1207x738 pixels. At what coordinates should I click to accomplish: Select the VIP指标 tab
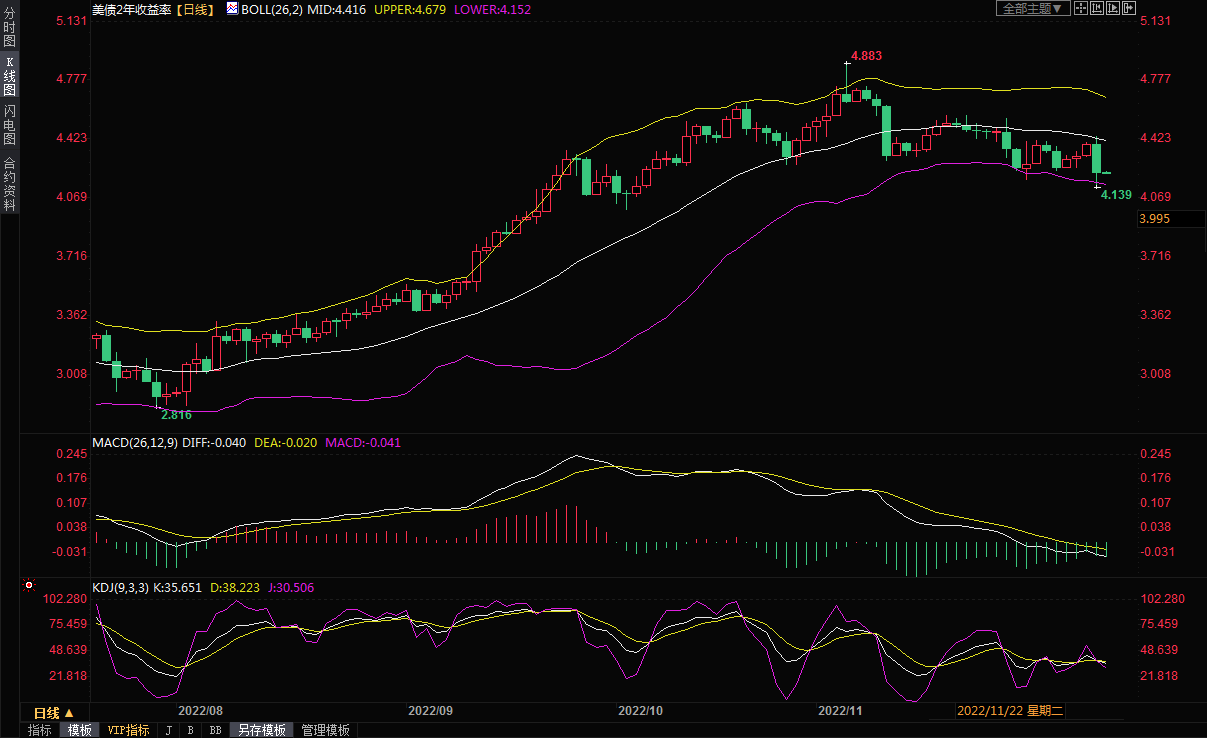(x=128, y=730)
